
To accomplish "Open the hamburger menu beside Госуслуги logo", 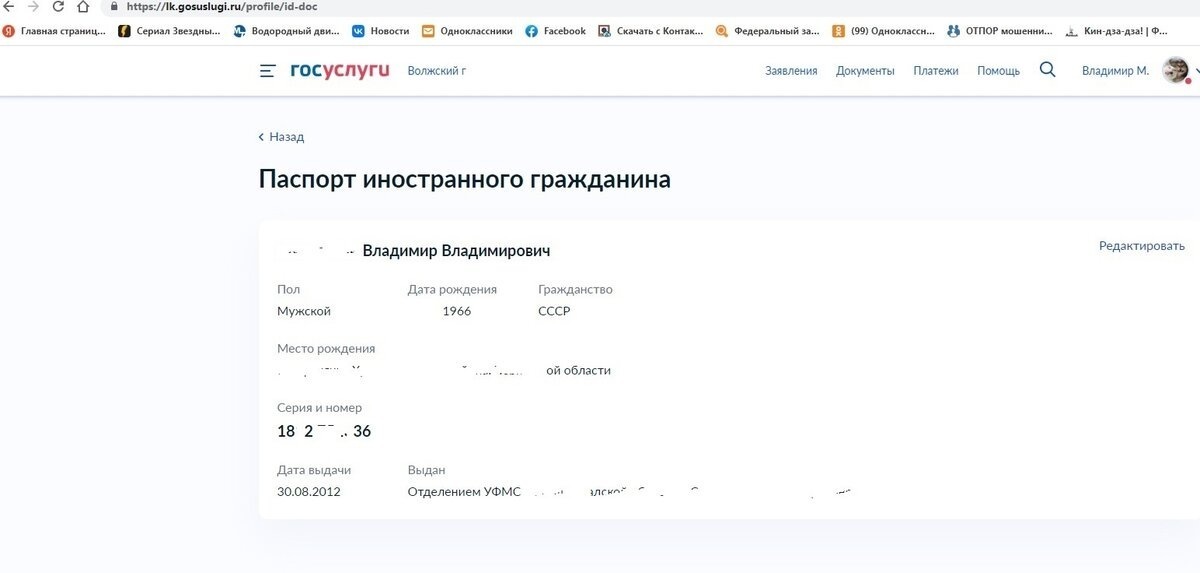I will (x=267, y=71).
